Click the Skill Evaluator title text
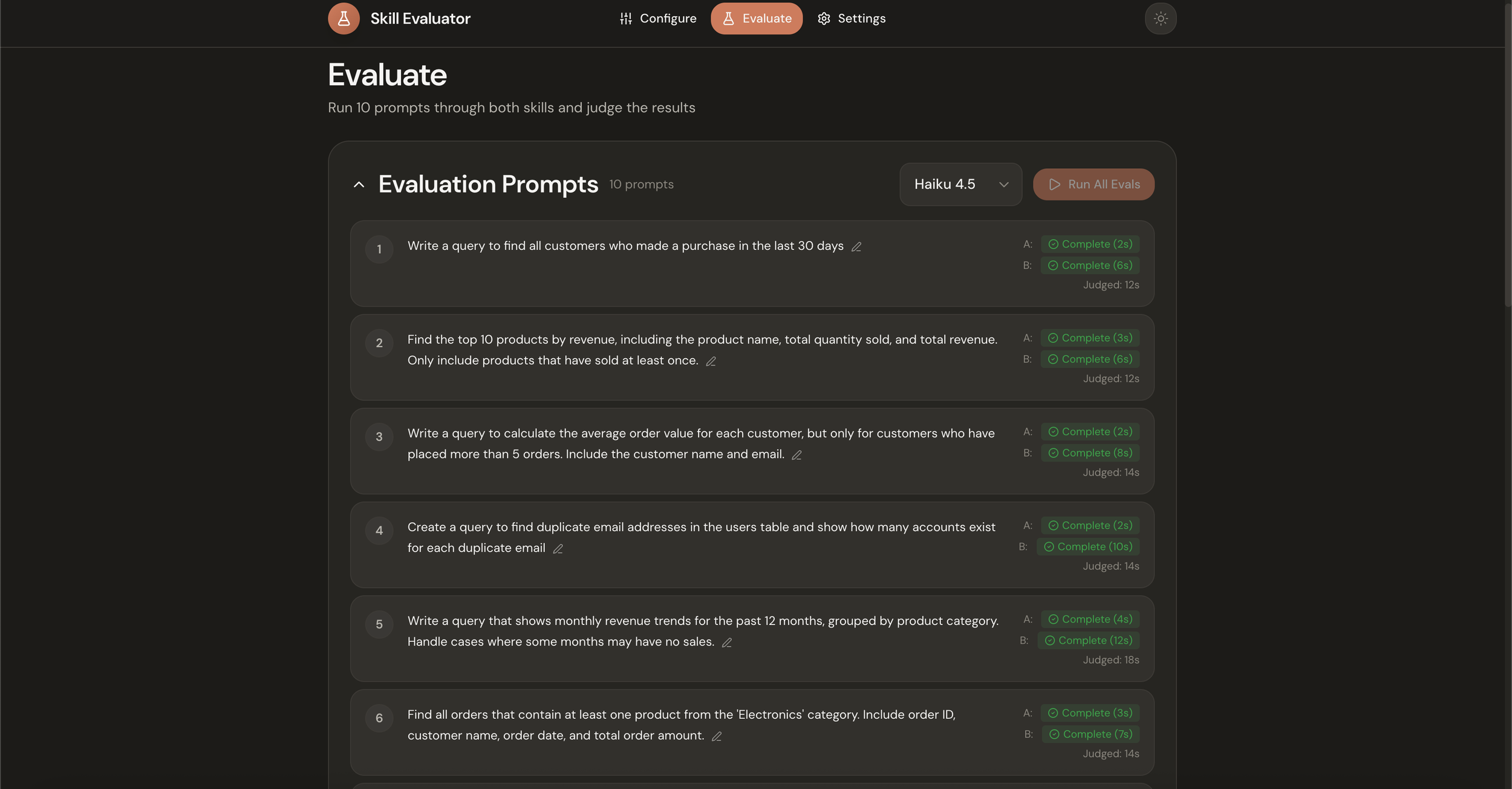 click(420, 19)
